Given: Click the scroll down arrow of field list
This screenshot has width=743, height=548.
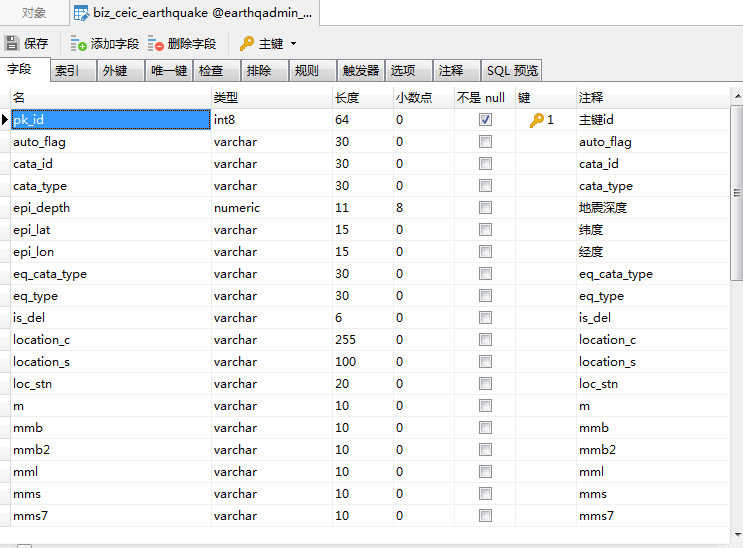Looking at the screenshot, I should 737,535.
